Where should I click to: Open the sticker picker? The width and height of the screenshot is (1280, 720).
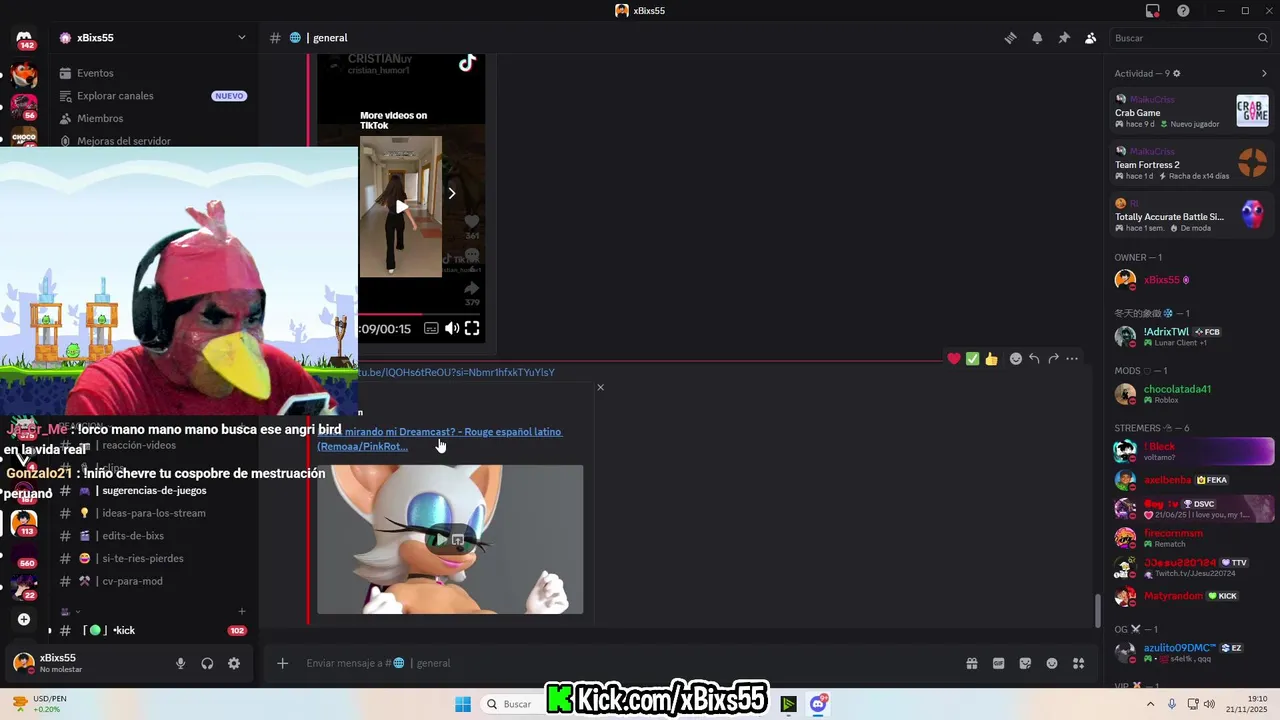1025,663
